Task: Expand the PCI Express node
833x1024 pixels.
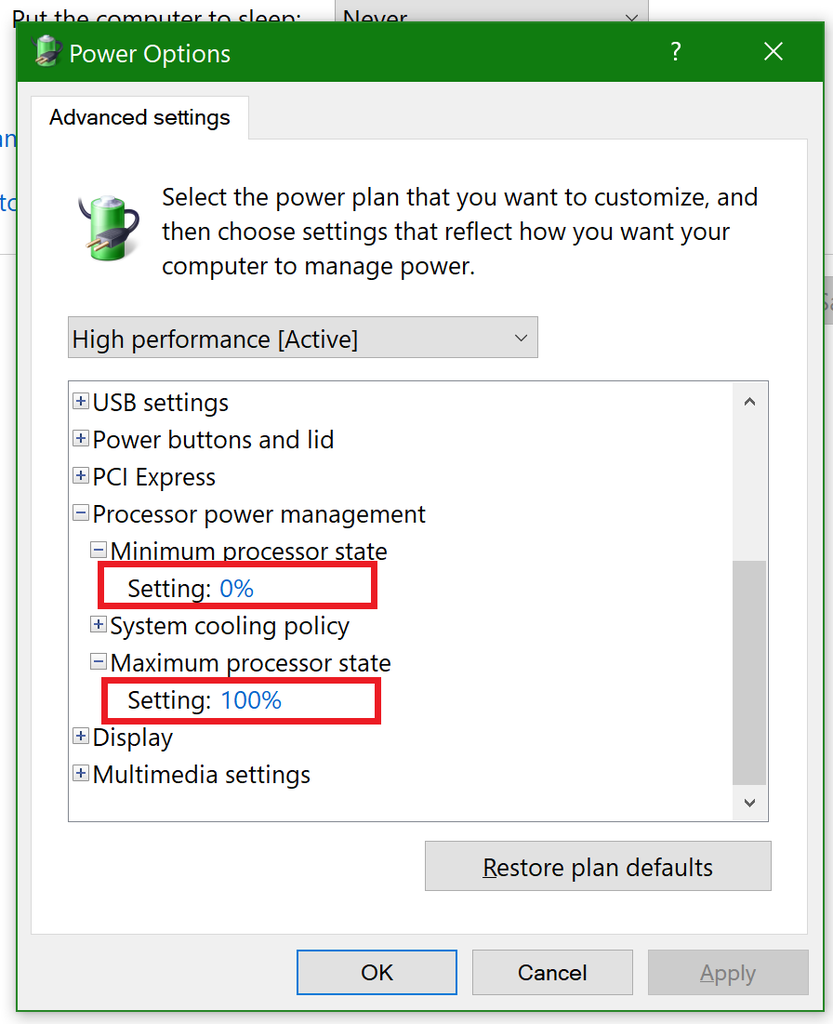Action: pos(81,477)
